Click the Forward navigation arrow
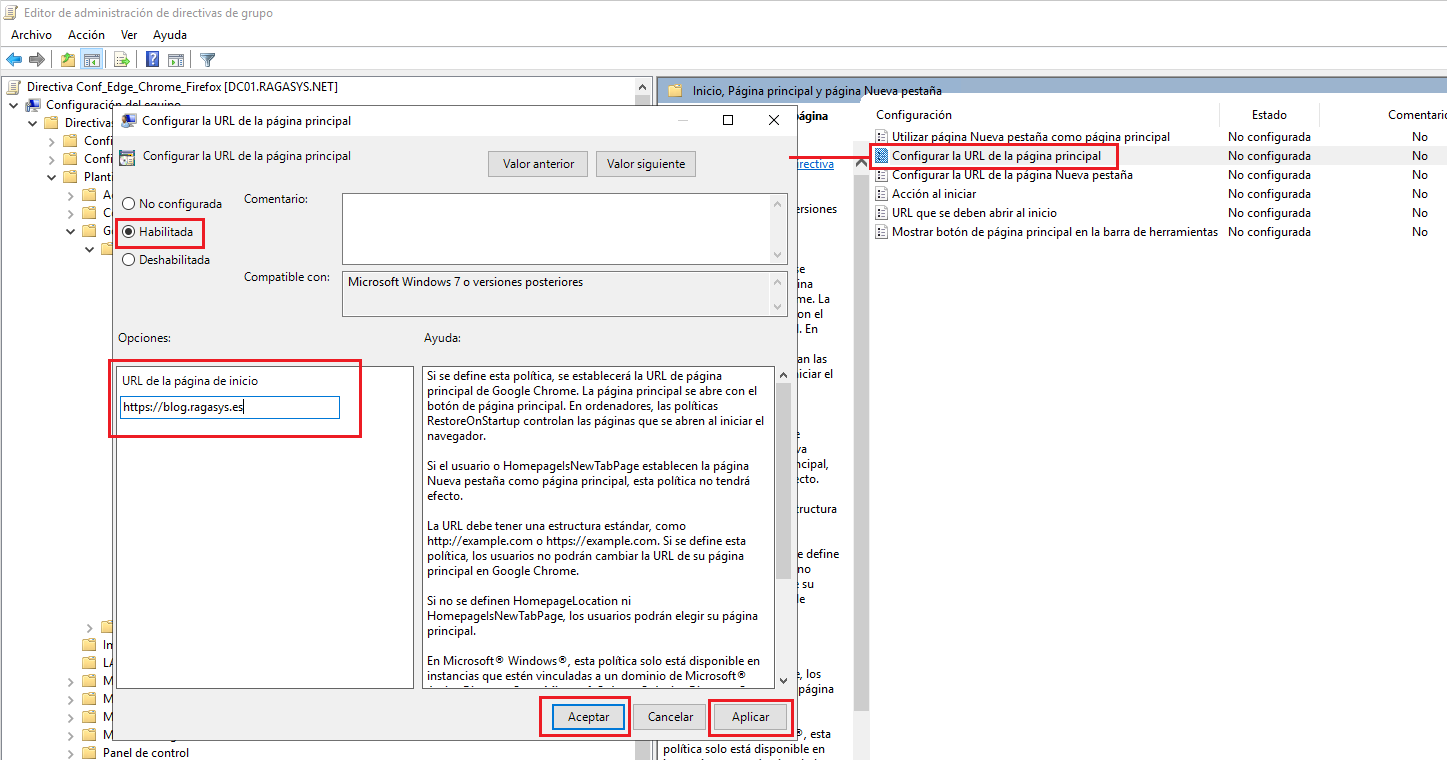The image size is (1447, 760). point(35,59)
